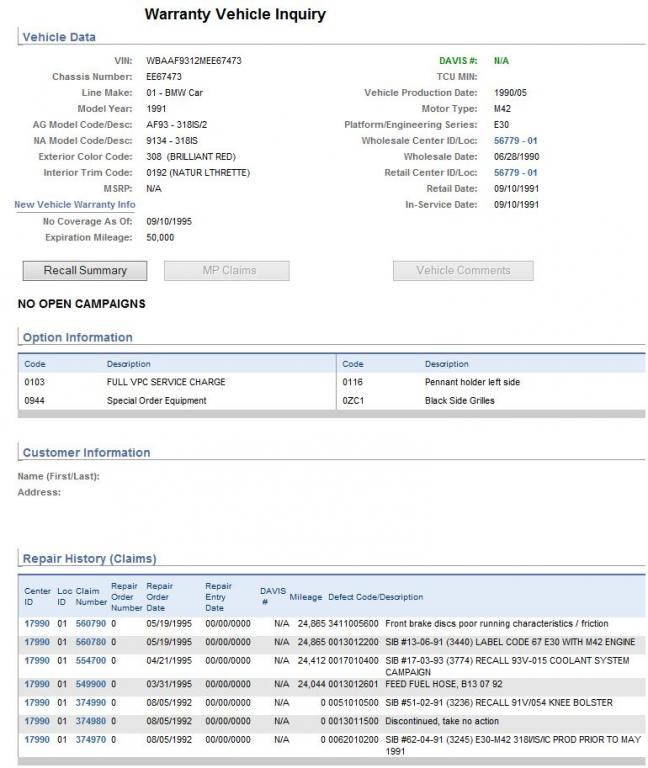Click the Customer Information section heading
The width and height of the screenshot is (648, 768).
86,453
